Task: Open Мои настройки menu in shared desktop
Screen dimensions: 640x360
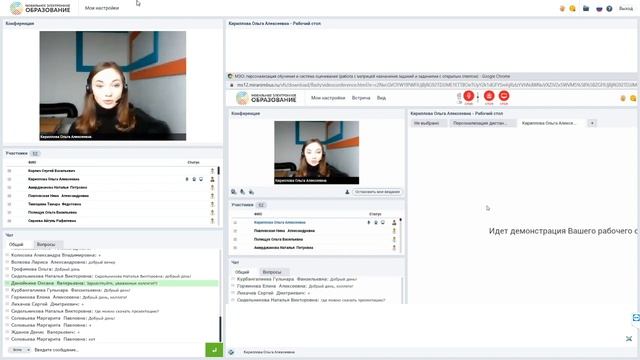Action: tap(328, 98)
